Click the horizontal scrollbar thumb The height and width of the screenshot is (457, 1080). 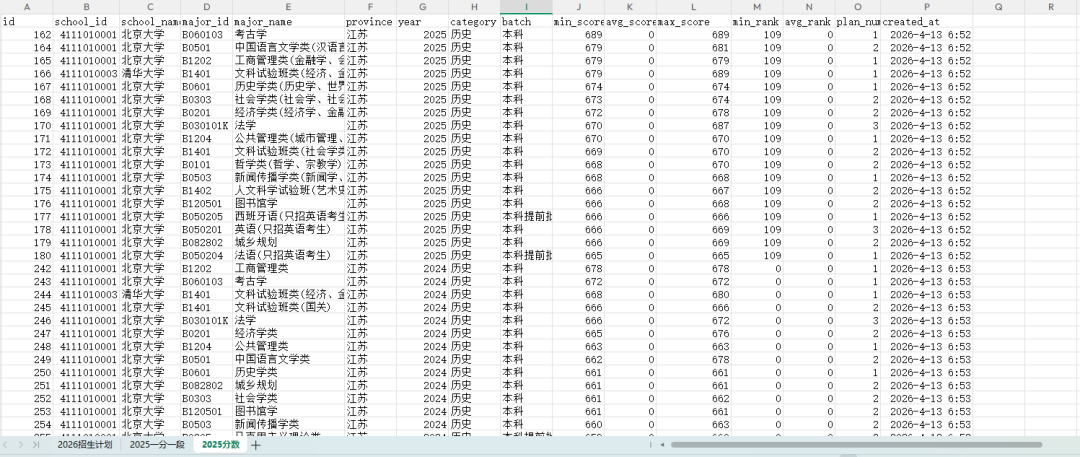pos(856,445)
